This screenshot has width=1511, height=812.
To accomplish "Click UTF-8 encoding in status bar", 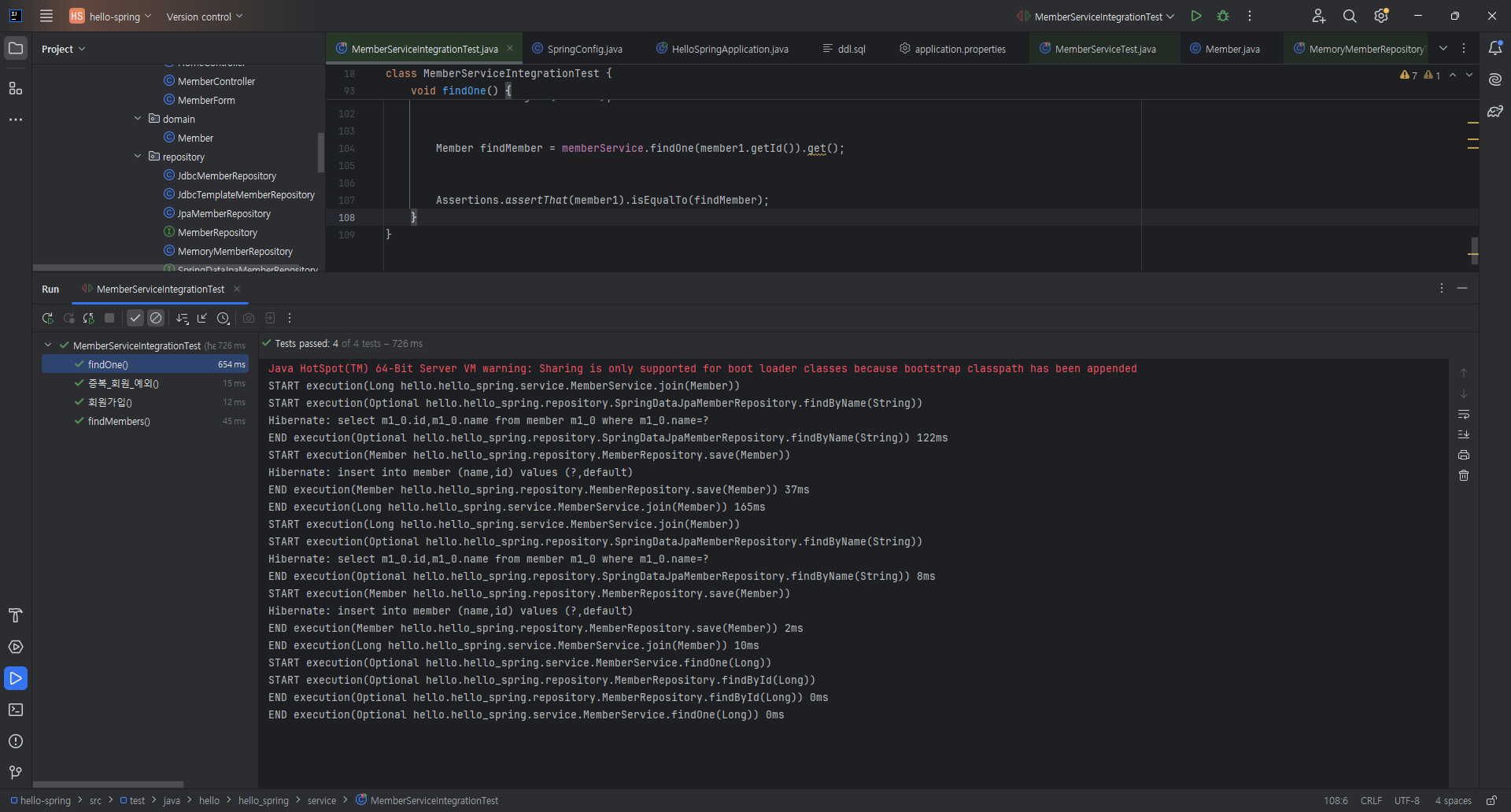I will (1407, 800).
